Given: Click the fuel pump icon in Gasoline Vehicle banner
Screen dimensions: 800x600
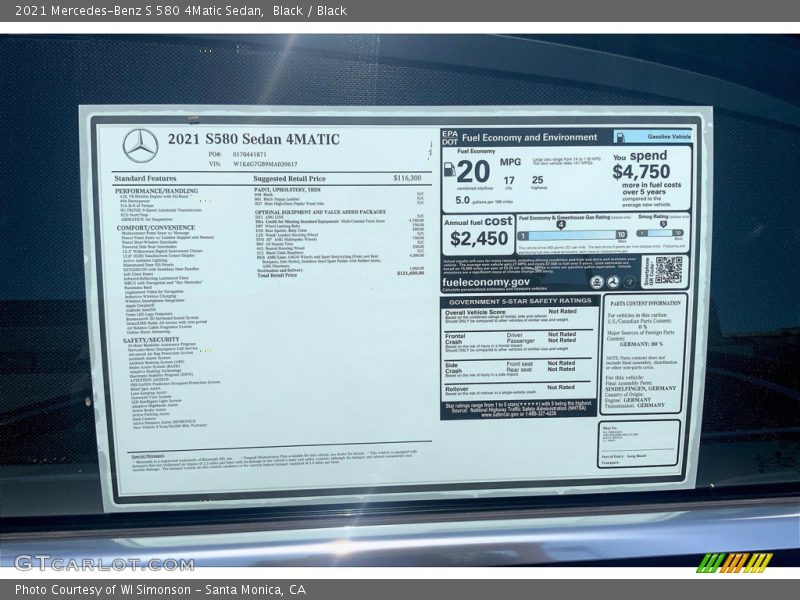Looking at the screenshot, I should pos(620,137).
